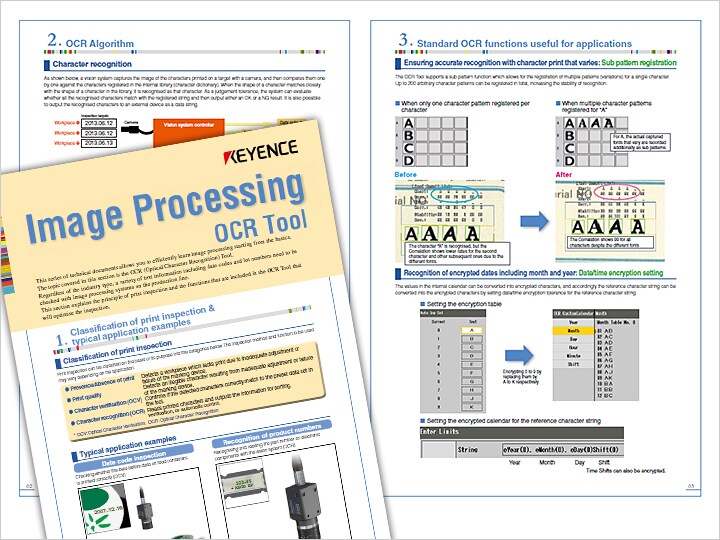720x540 pixels.
Task: Select the "Print quality" bullet item
Action: (86, 397)
